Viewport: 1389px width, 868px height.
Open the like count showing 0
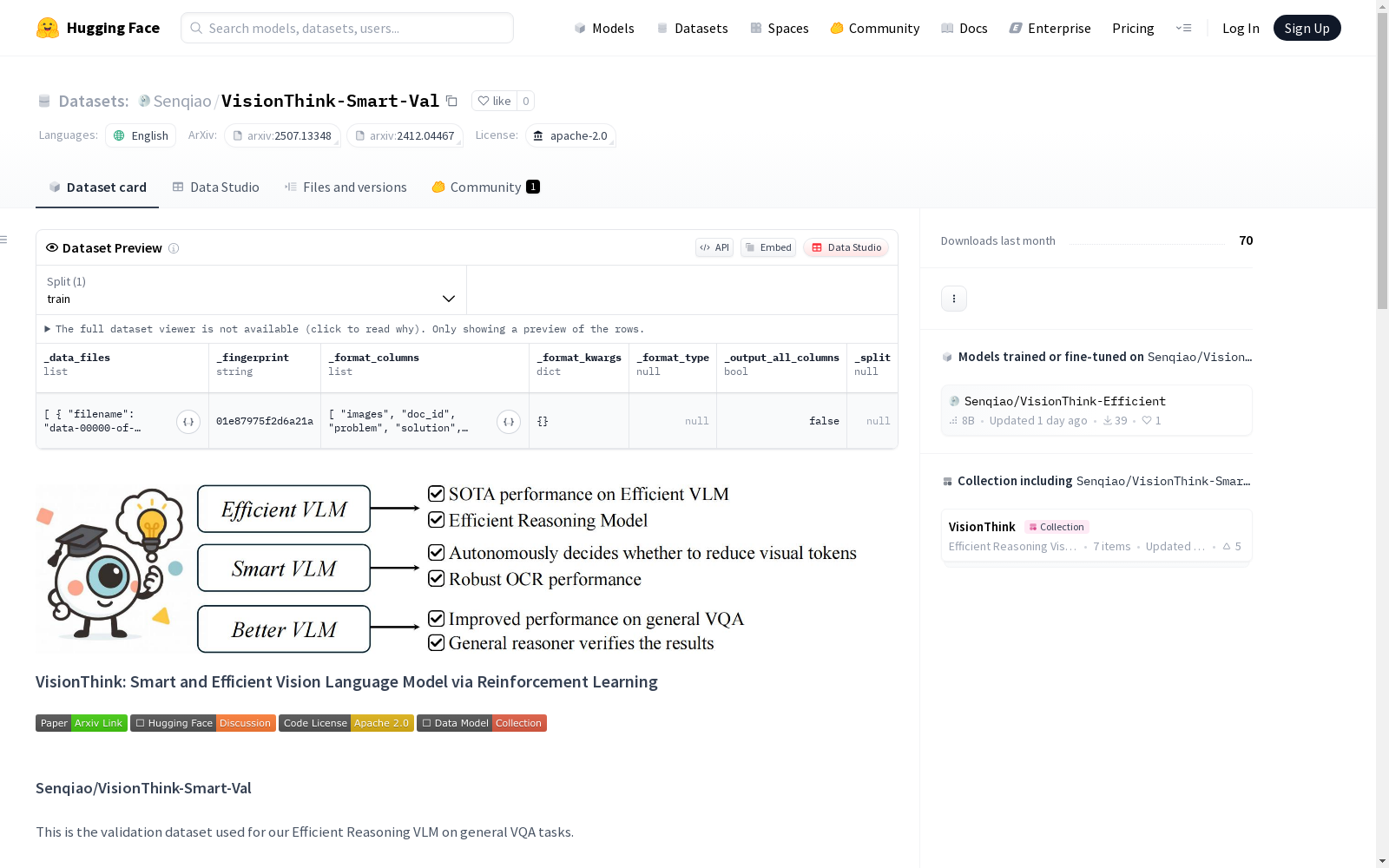click(525, 101)
